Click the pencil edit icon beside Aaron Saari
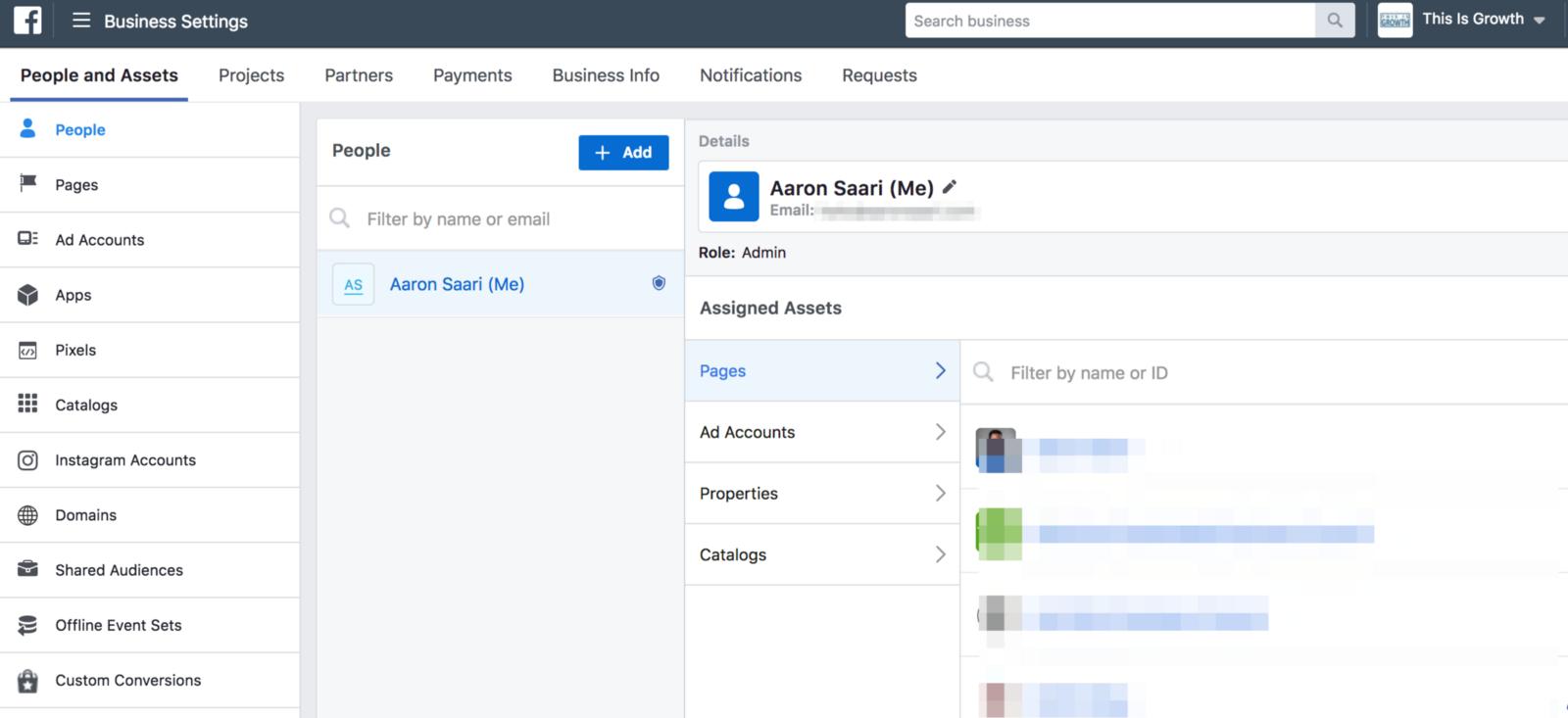The height and width of the screenshot is (718, 1568). pos(949,186)
